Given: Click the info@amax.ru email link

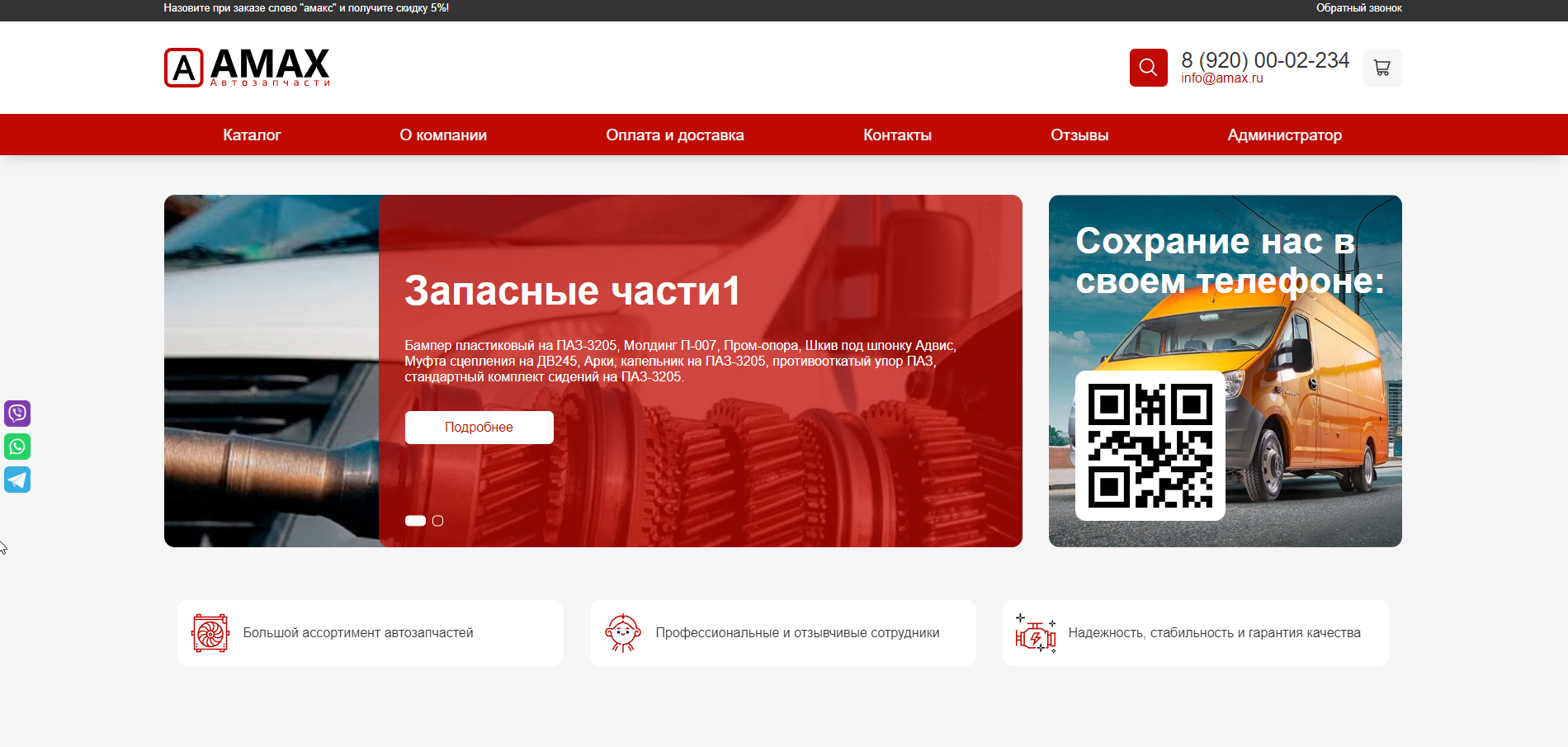Looking at the screenshot, I should coord(1221,78).
